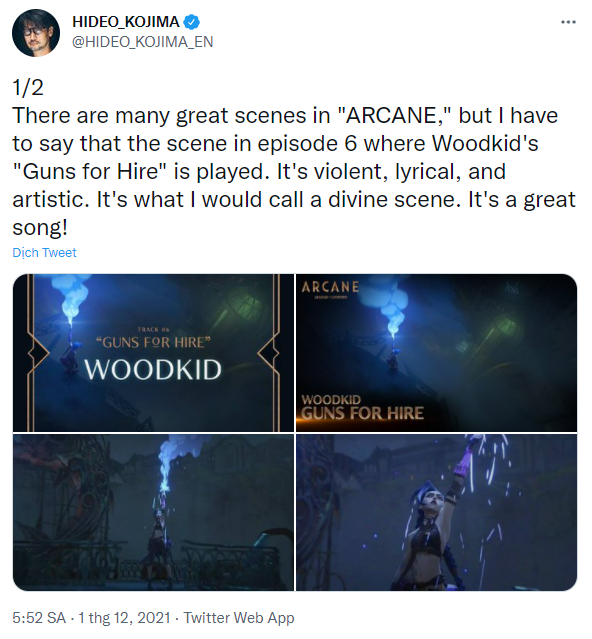The image size is (592, 639).
Task: Click the WOODKID title text in first image
Action: [x=153, y=369]
